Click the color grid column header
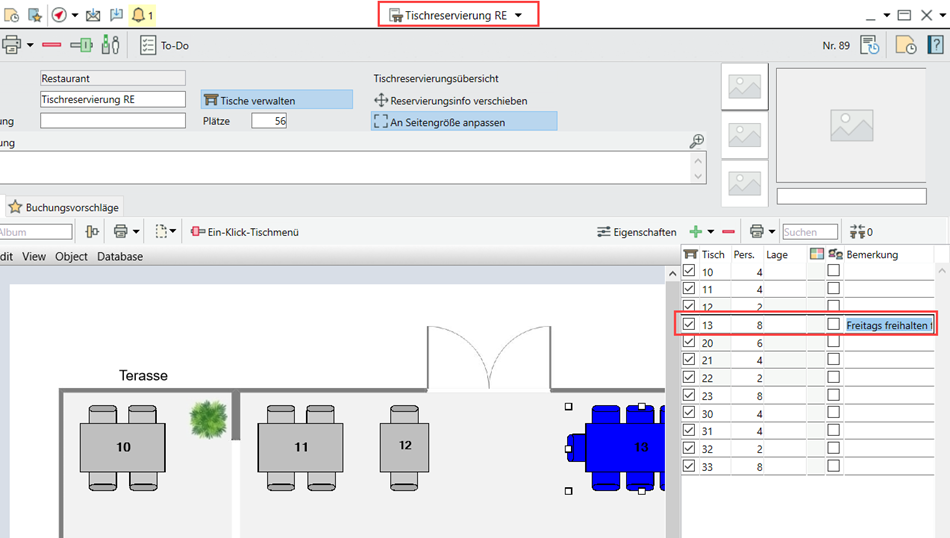 click(x=816, y=254)
